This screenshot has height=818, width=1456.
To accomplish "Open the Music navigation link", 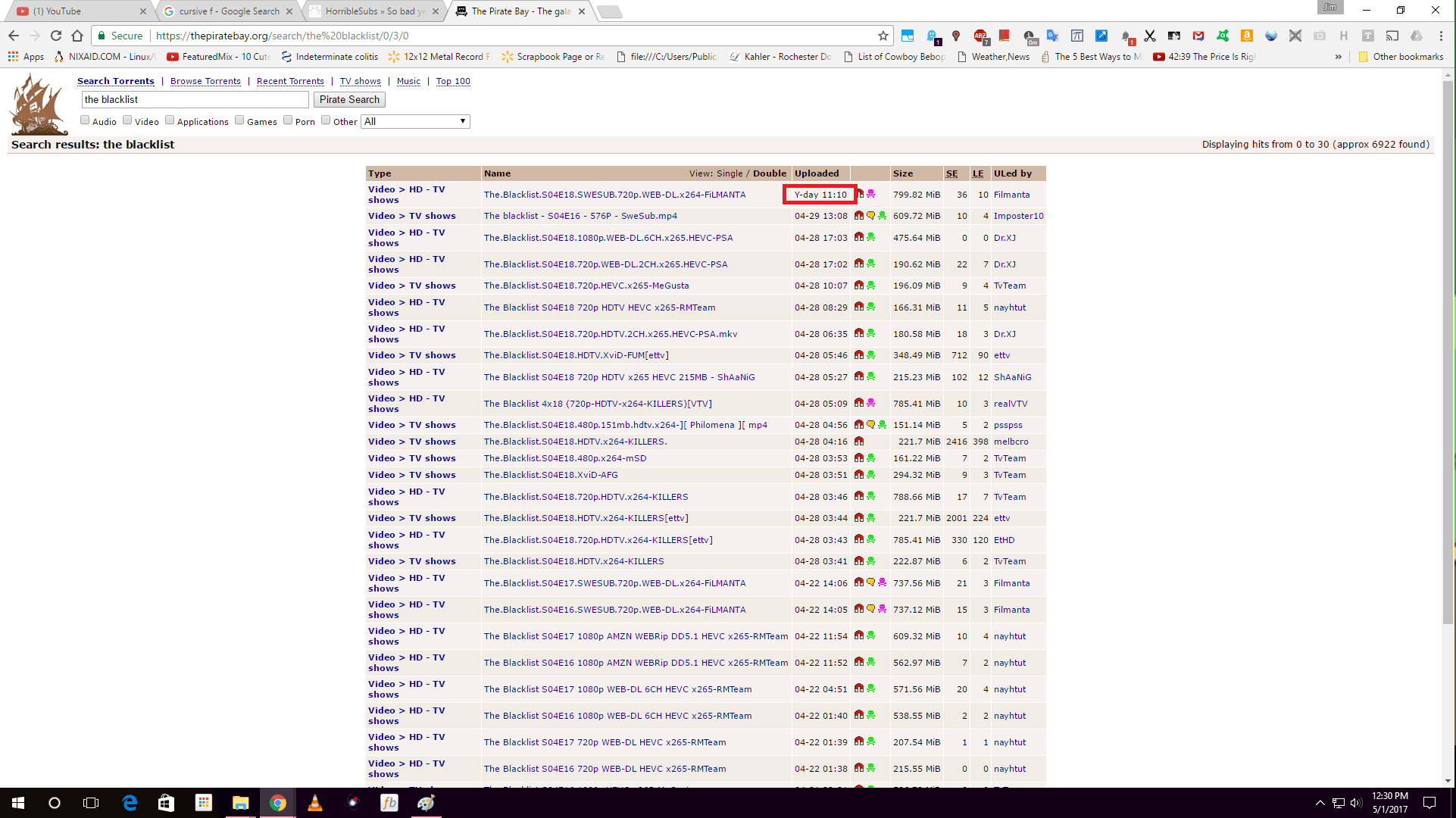I will [408, 81].
